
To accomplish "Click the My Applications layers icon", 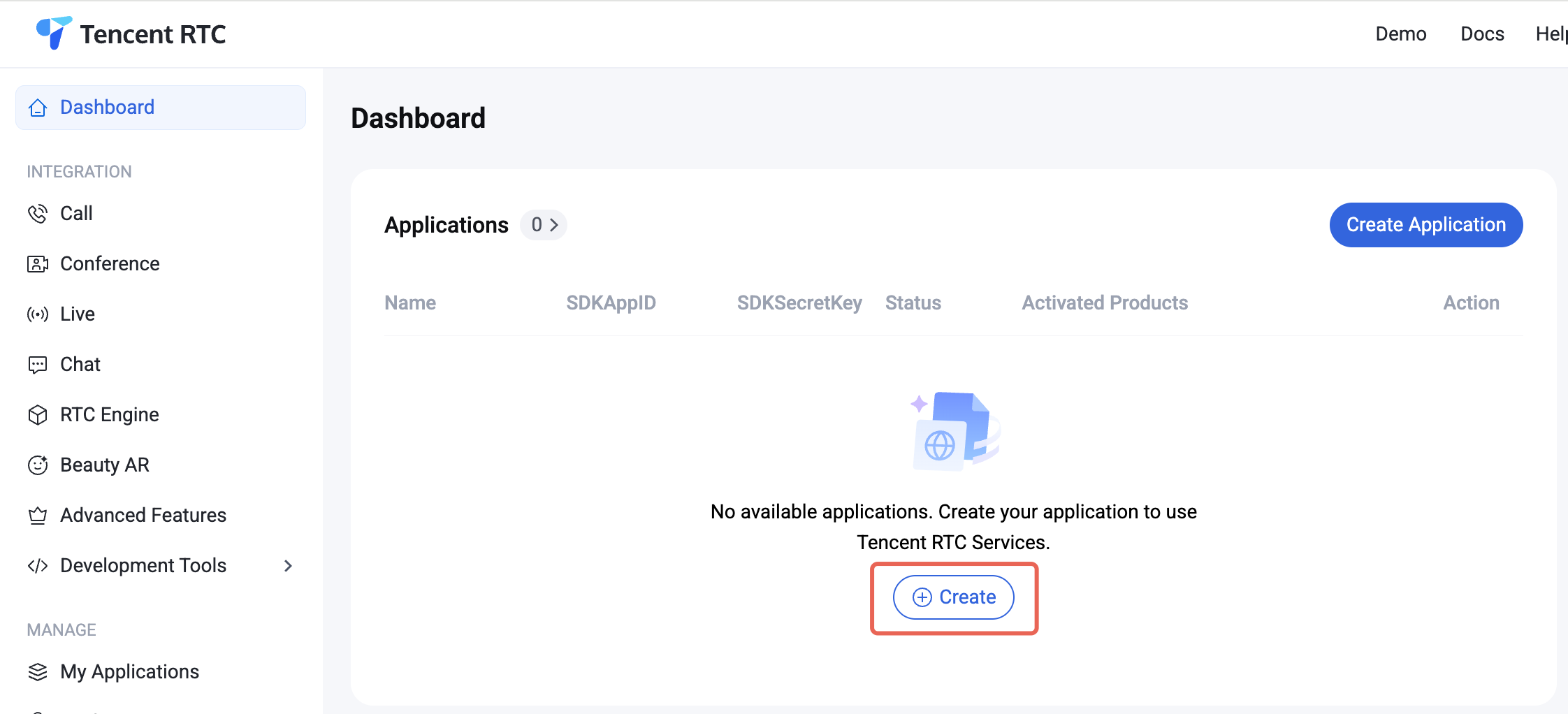I will [38, 672].
